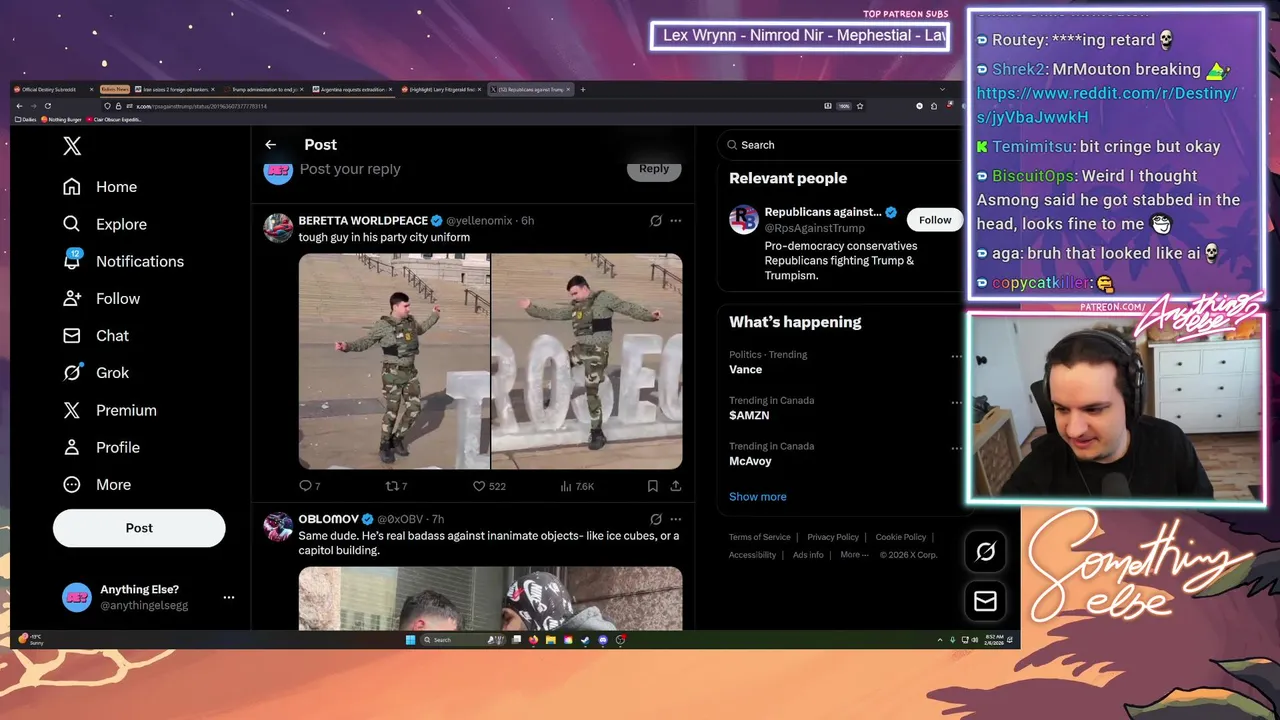Click Grok icon on OBLOMOV post

[656, 520]
